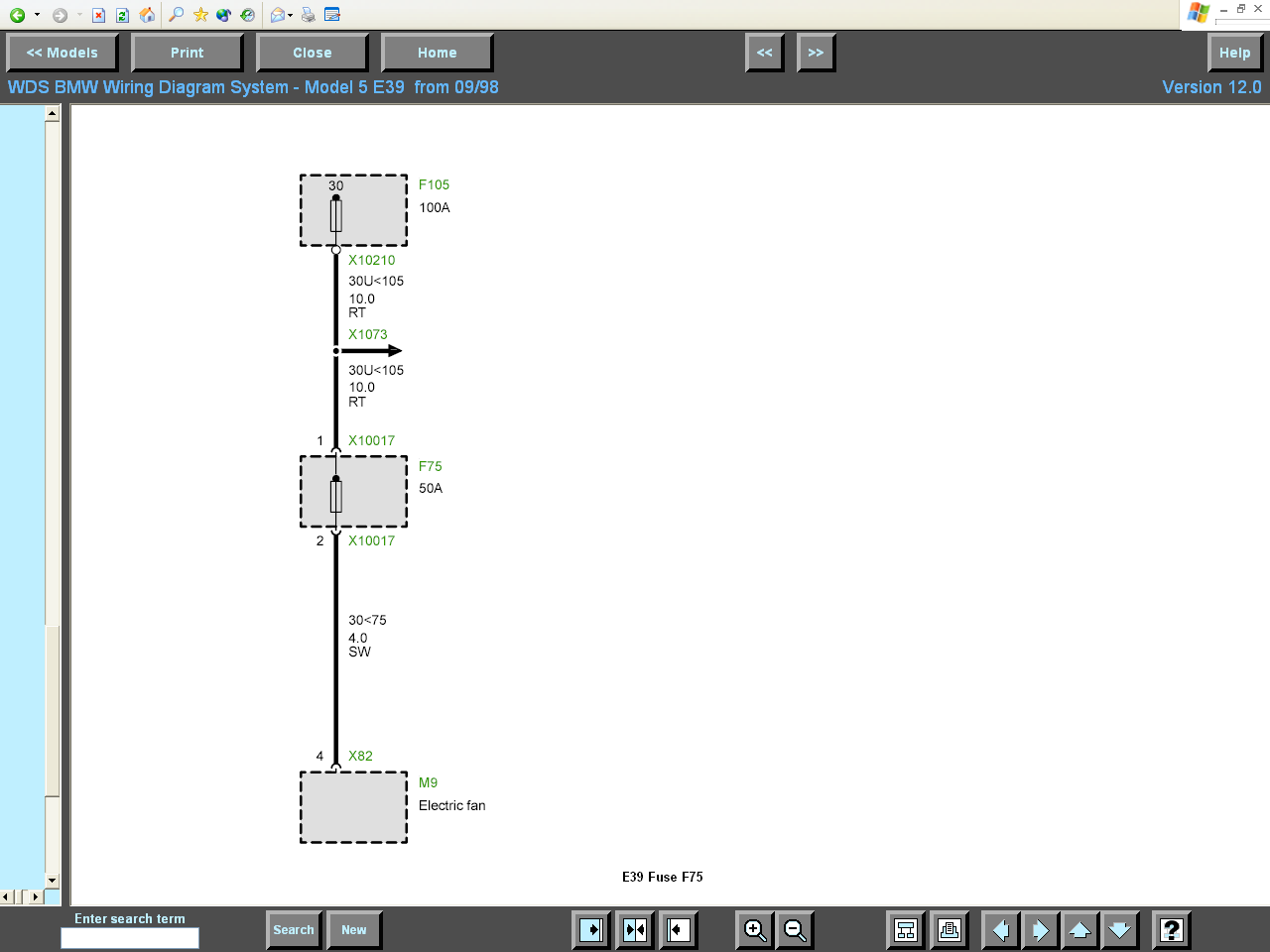
Task: Click the Search button
Action: (294, 930)
